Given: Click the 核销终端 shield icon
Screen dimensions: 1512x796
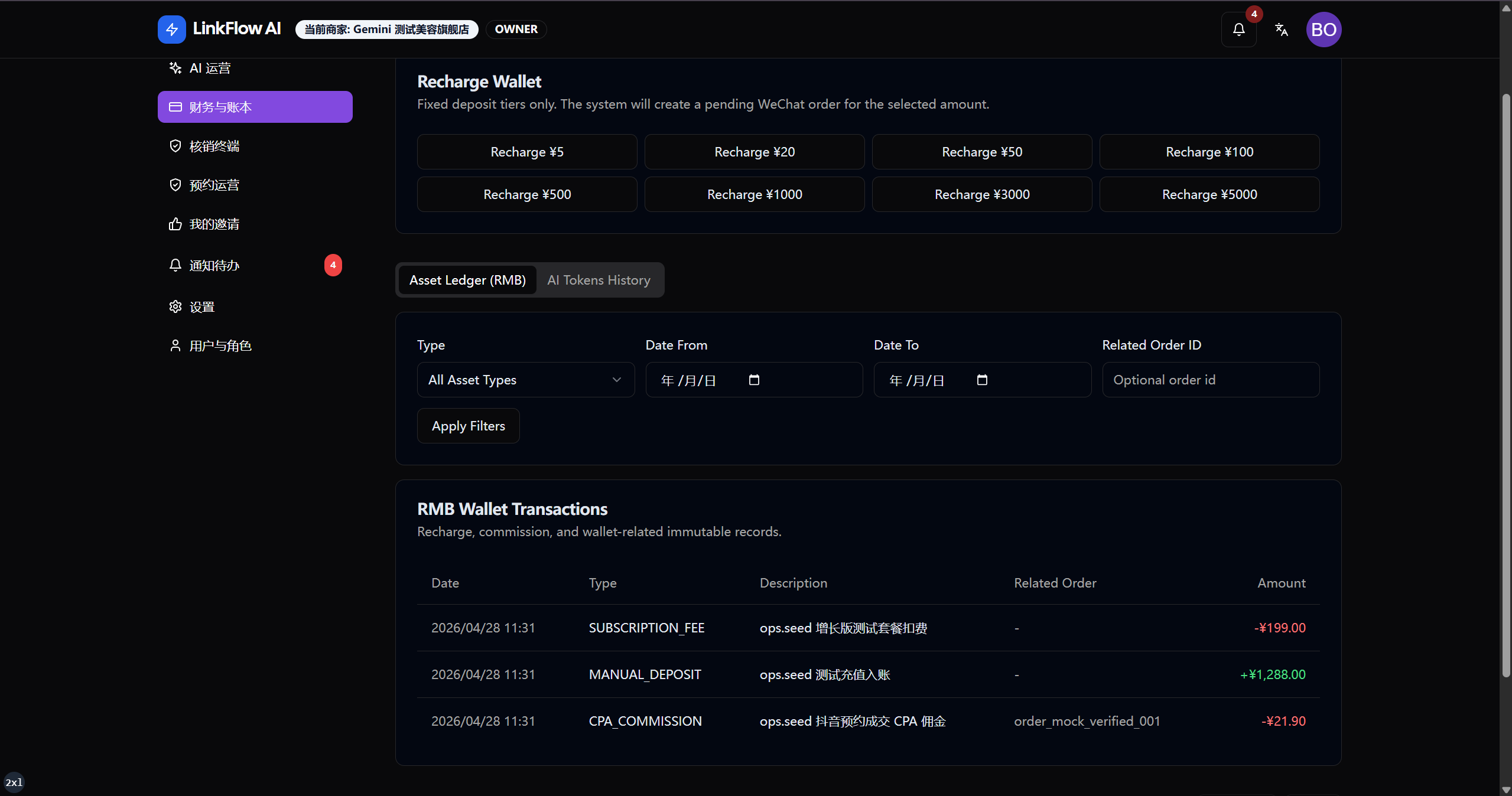Looking at the screenshot, I should (175, 146).
